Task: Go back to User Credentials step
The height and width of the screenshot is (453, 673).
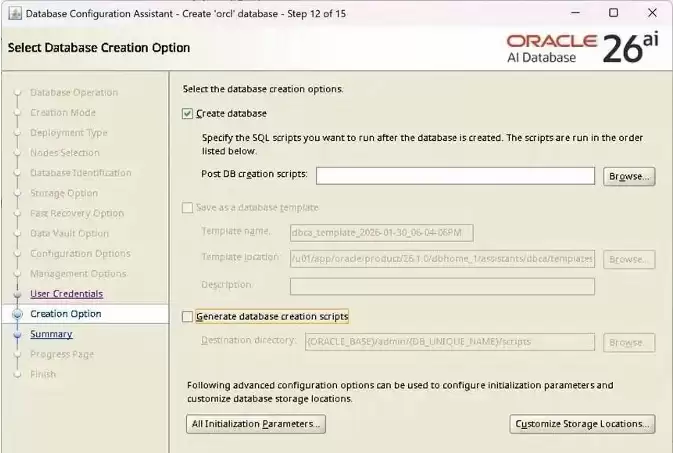Action: (x=67, y=294)
